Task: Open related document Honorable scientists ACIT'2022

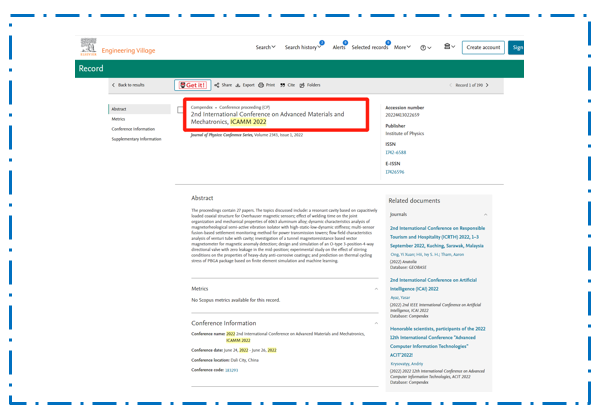Action: click(438, 342)
